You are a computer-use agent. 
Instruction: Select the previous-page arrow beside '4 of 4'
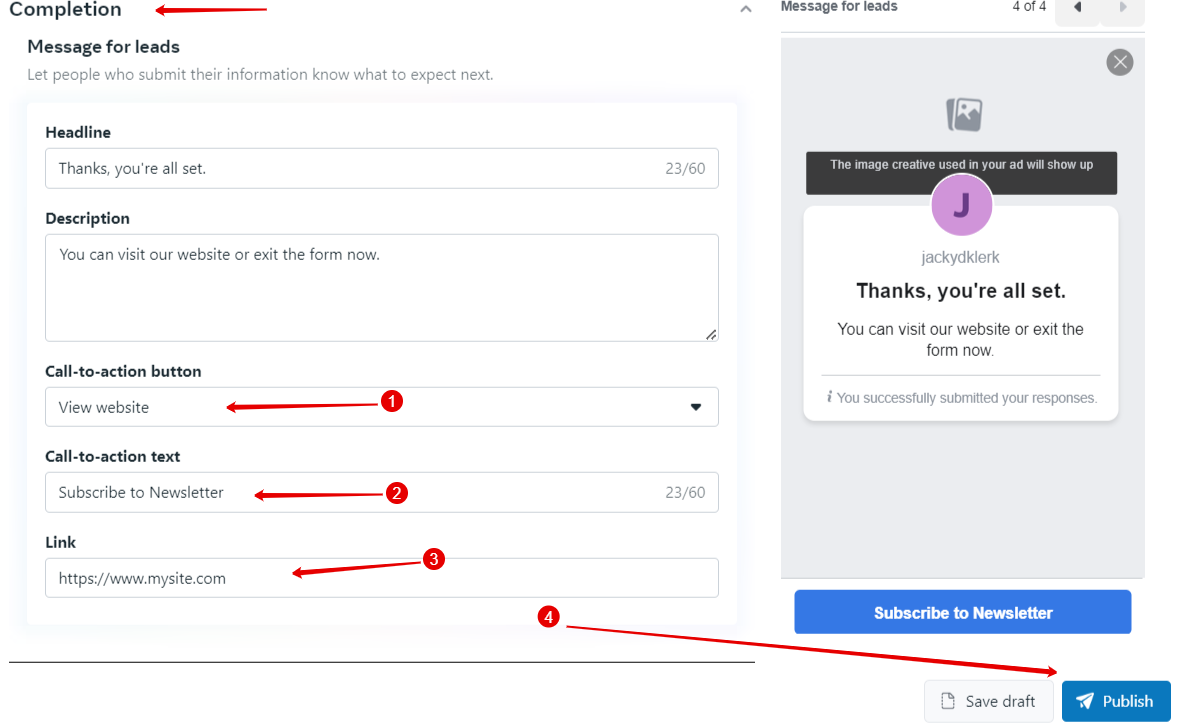tap(1075, 7)
